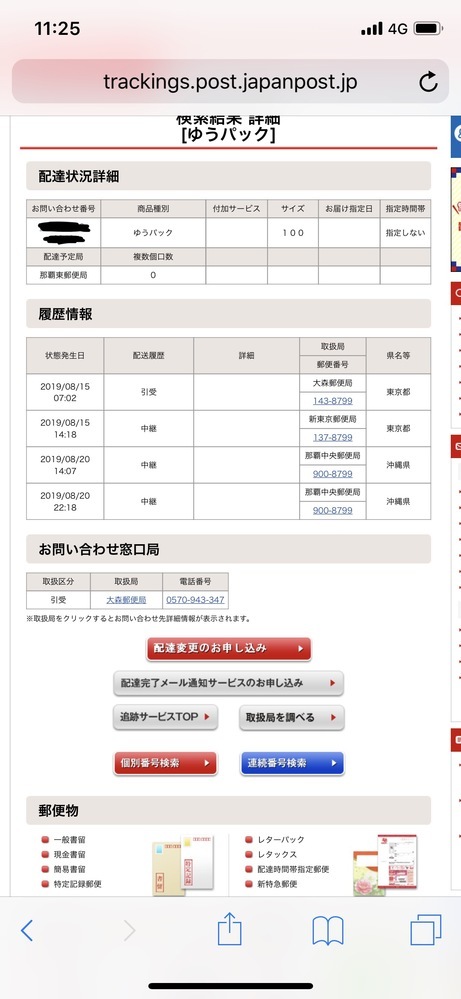Open the 大森郵便局 office link
Screen dimensions: 461x999
pyautogui.click(x=126, y=600)
